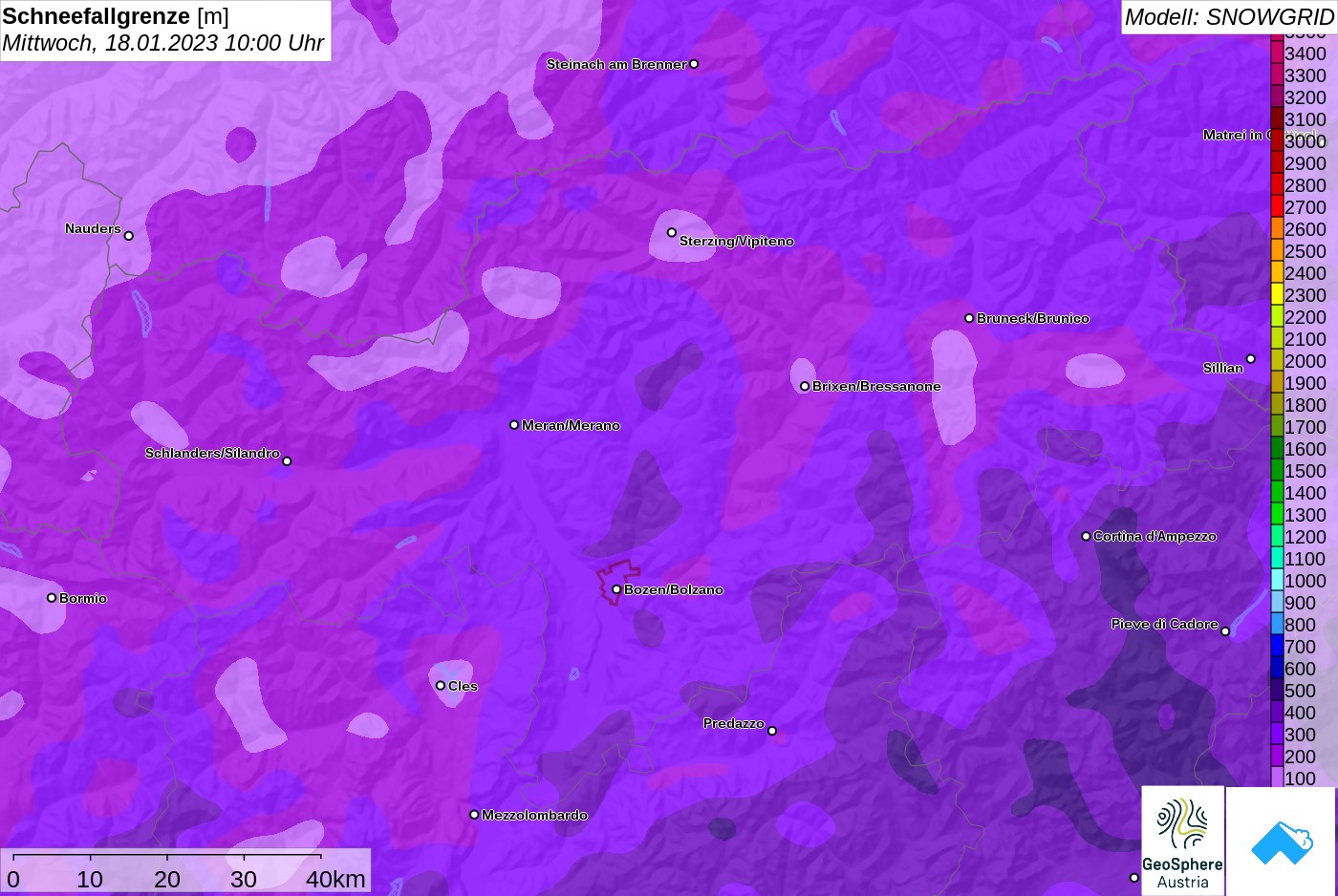Click the 2300 m yellow legend swatch
The width and height of the screenshot is (1338, 896).
coord(1277,294)
